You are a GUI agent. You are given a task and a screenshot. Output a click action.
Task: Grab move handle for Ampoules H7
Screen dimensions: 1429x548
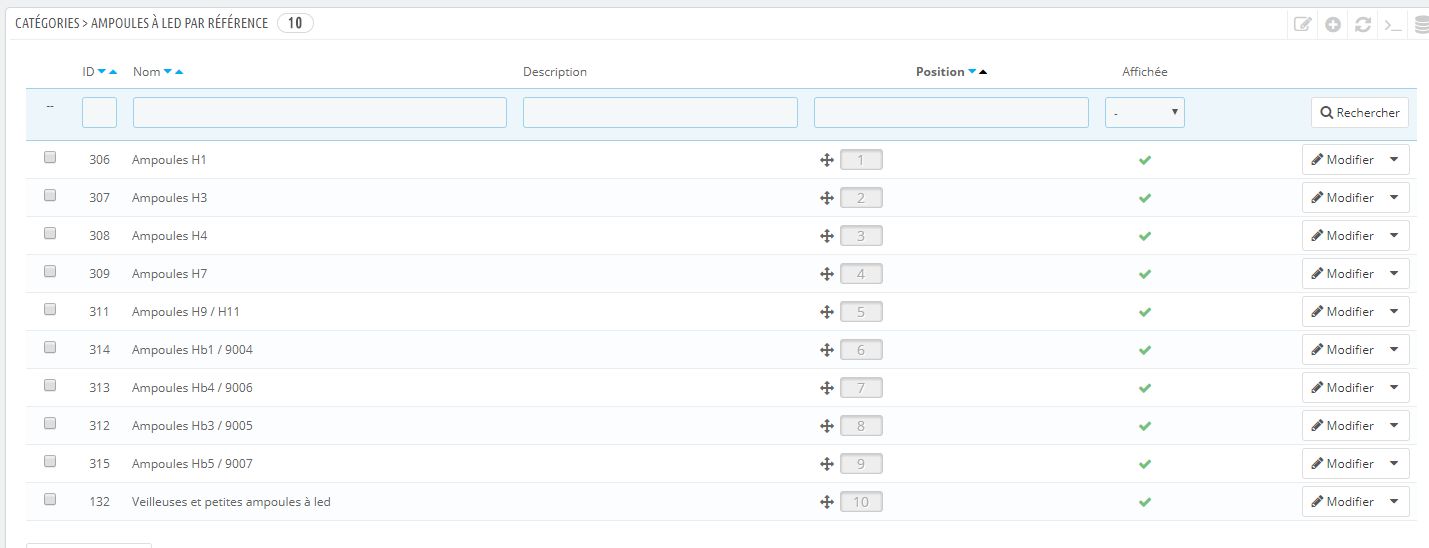coord(827,274)
